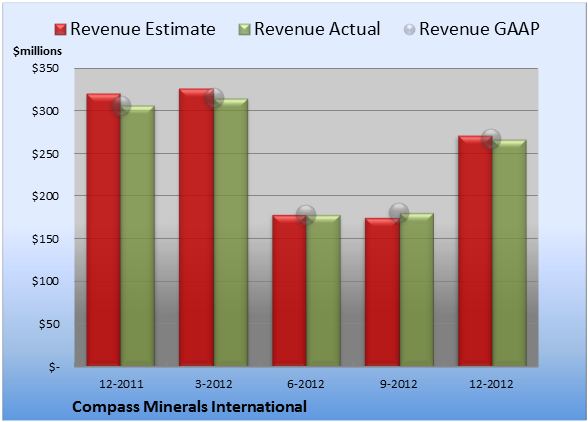Click the GAAP marker above 9-2012 bars
The width and height of the screenshot is (588, 422).
399,213
